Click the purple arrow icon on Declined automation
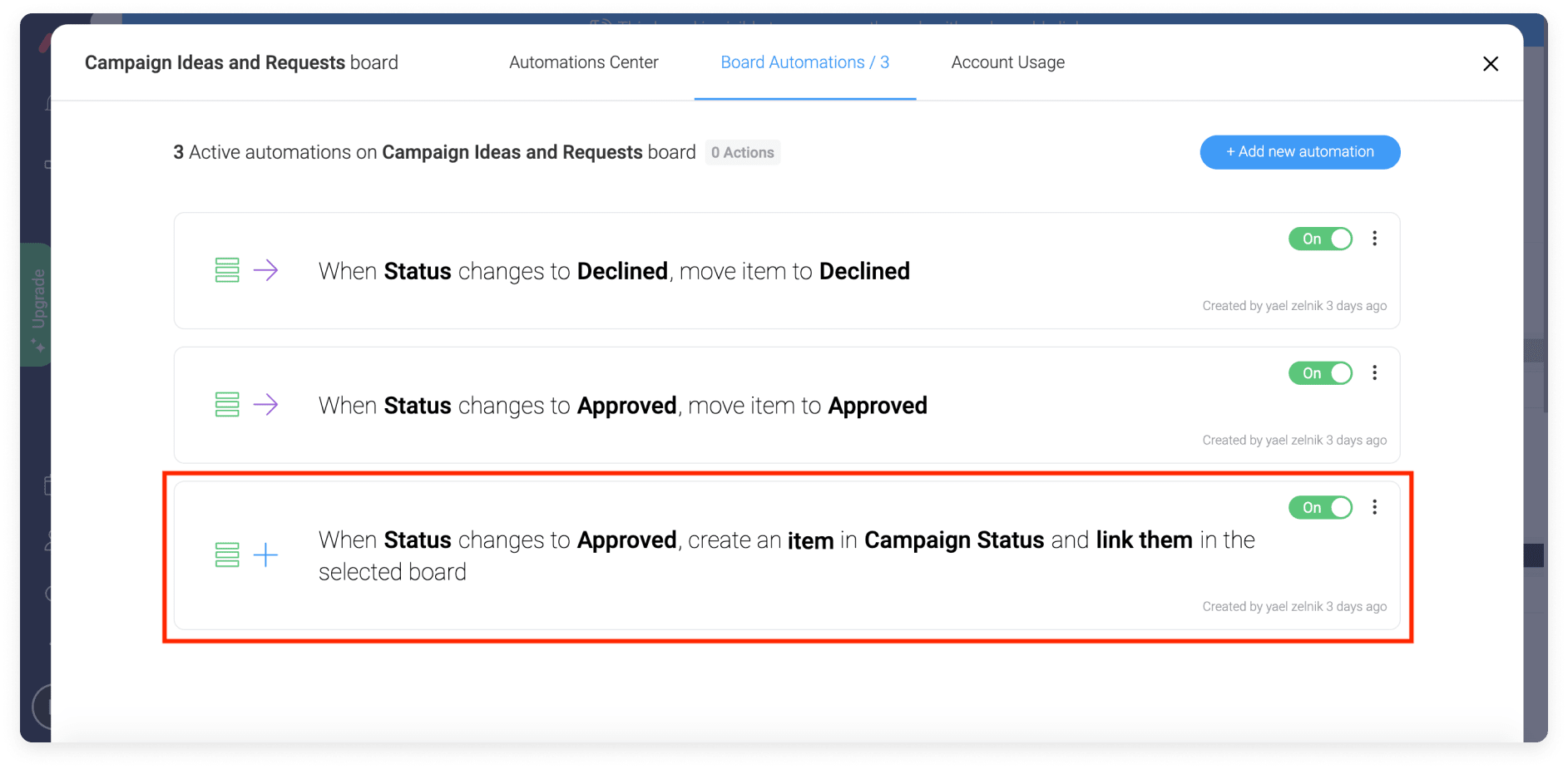This screenshot has width=1568, height=769. click(265, 270)
